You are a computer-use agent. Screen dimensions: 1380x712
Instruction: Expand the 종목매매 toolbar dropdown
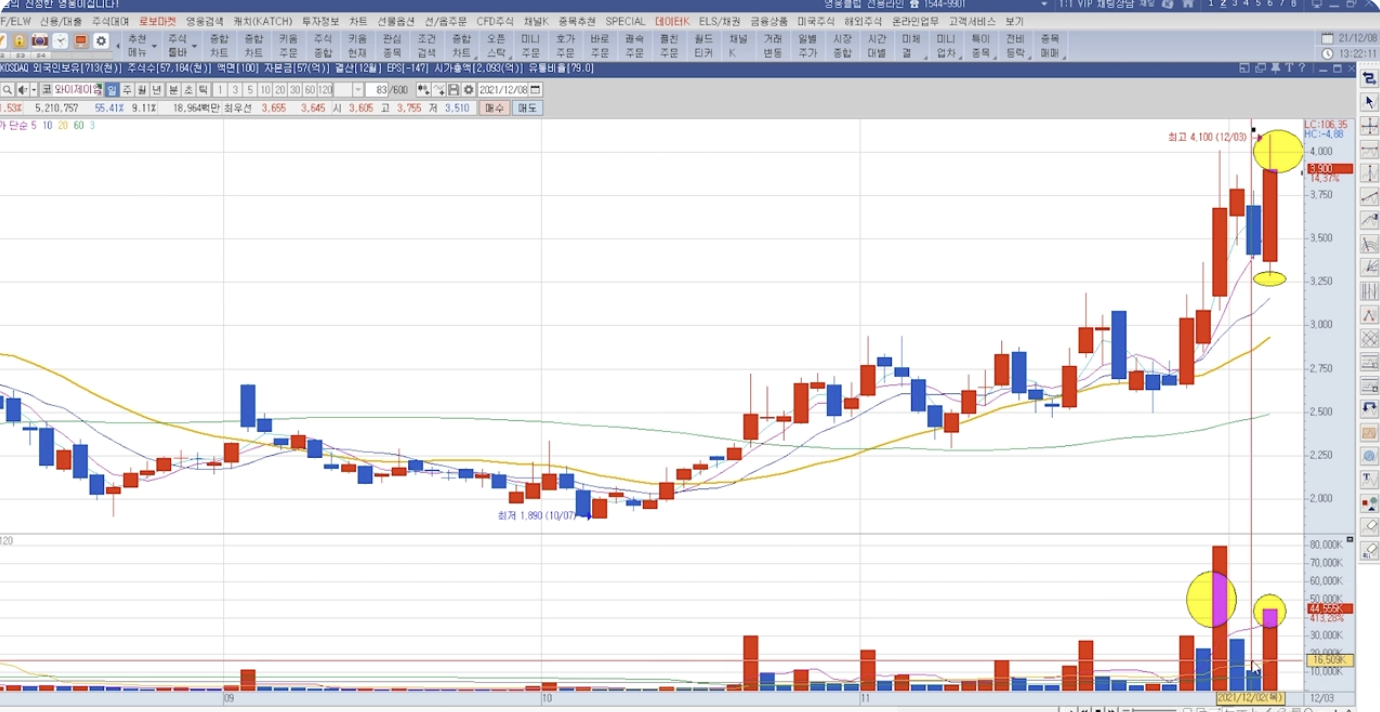[x=1062, y=57]
